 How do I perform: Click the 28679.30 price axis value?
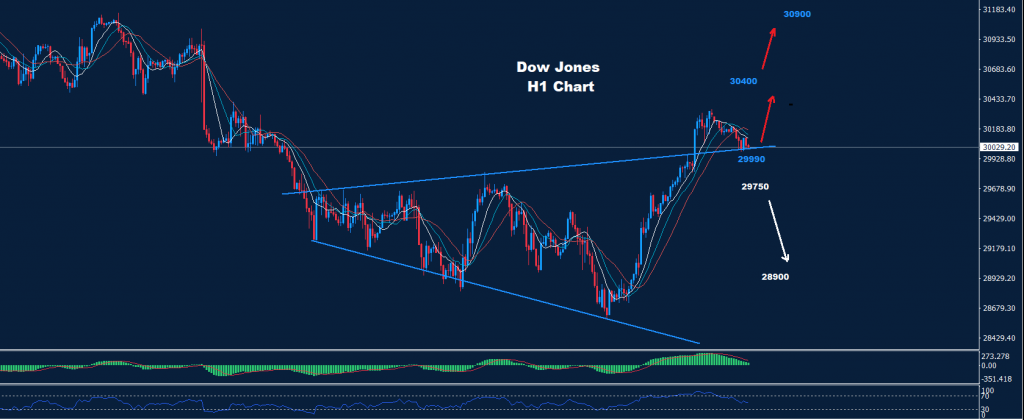(999, 308)
